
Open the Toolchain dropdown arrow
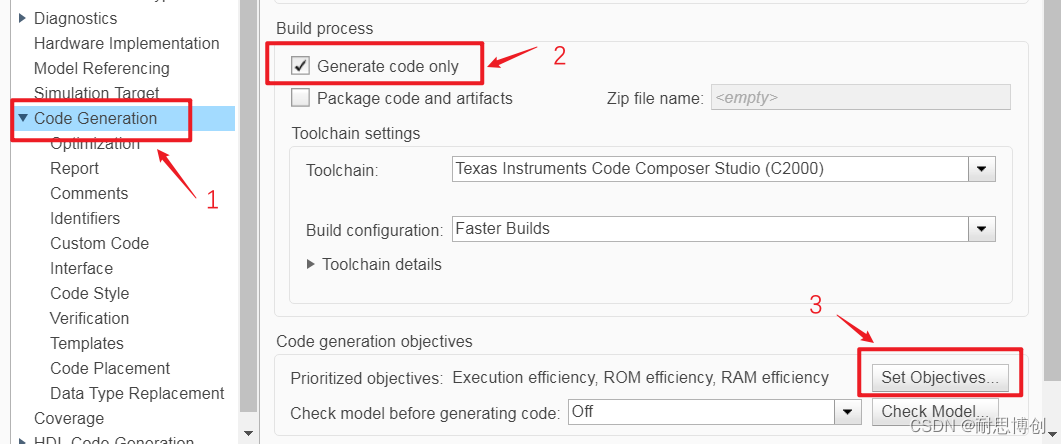pyautogui.click(x=982, y=169)
